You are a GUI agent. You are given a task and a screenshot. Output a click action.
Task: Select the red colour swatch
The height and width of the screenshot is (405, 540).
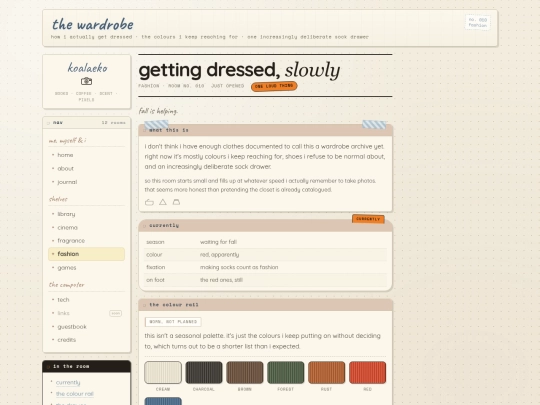[367, 372]
